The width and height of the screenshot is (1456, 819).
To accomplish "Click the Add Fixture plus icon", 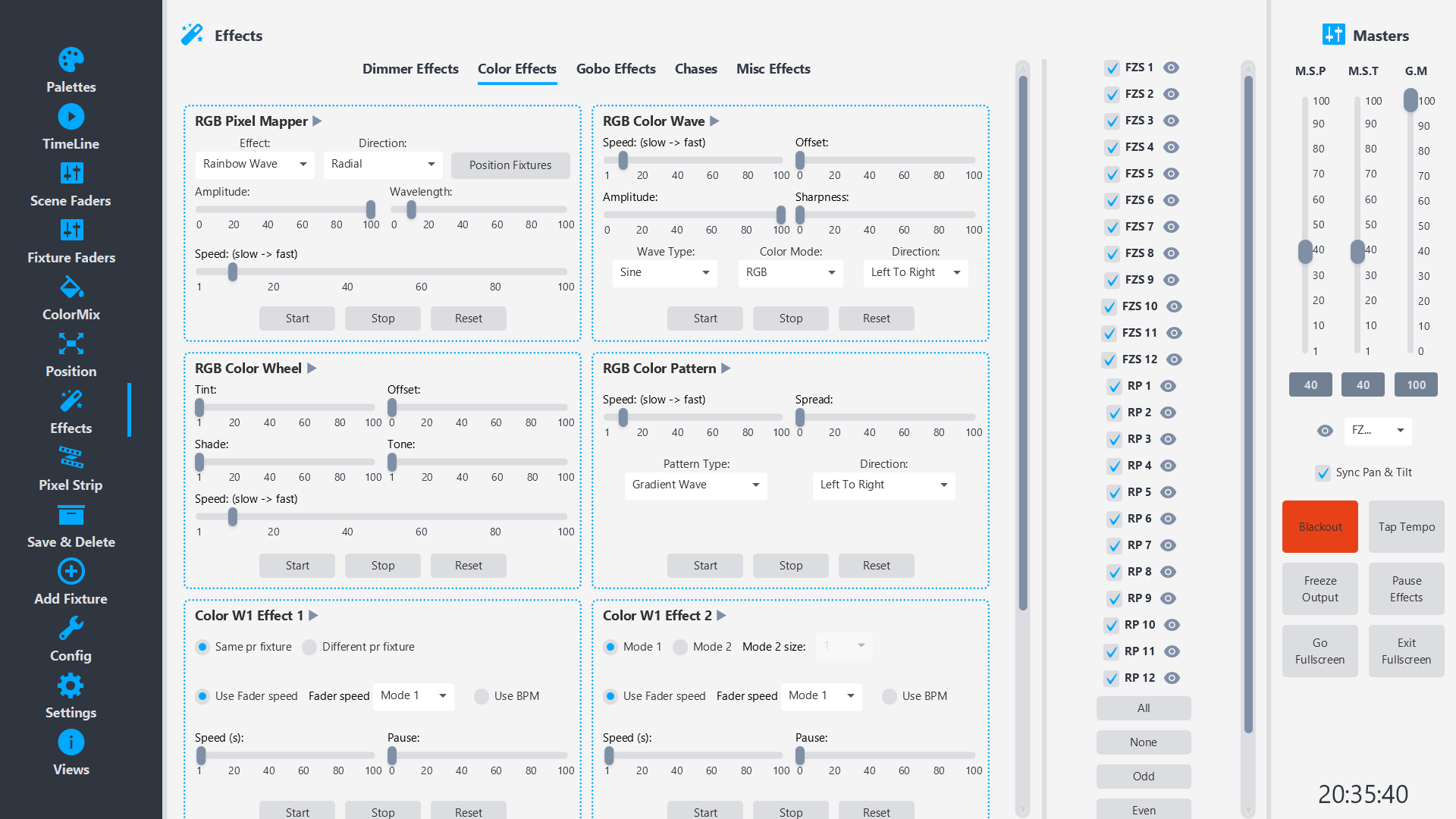I will pos(71,572).
